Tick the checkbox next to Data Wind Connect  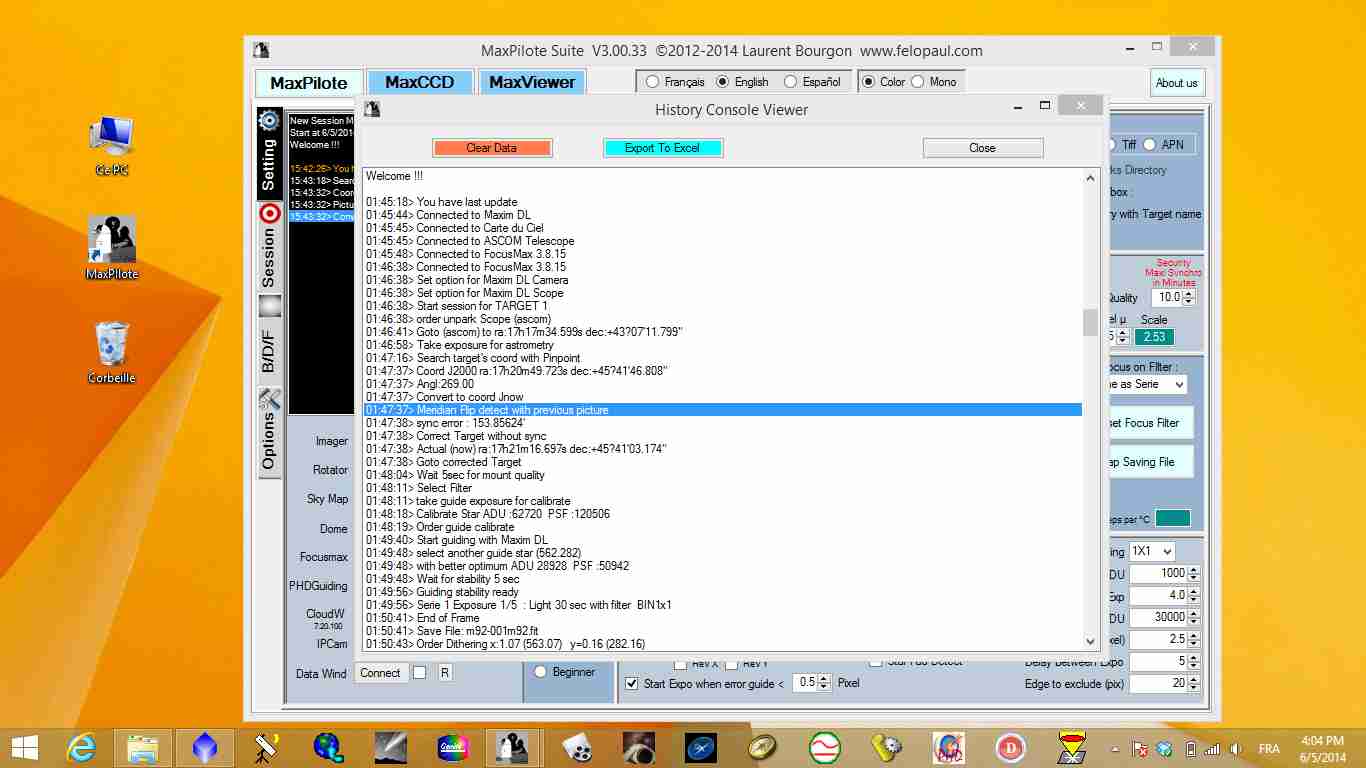point(420,673)
